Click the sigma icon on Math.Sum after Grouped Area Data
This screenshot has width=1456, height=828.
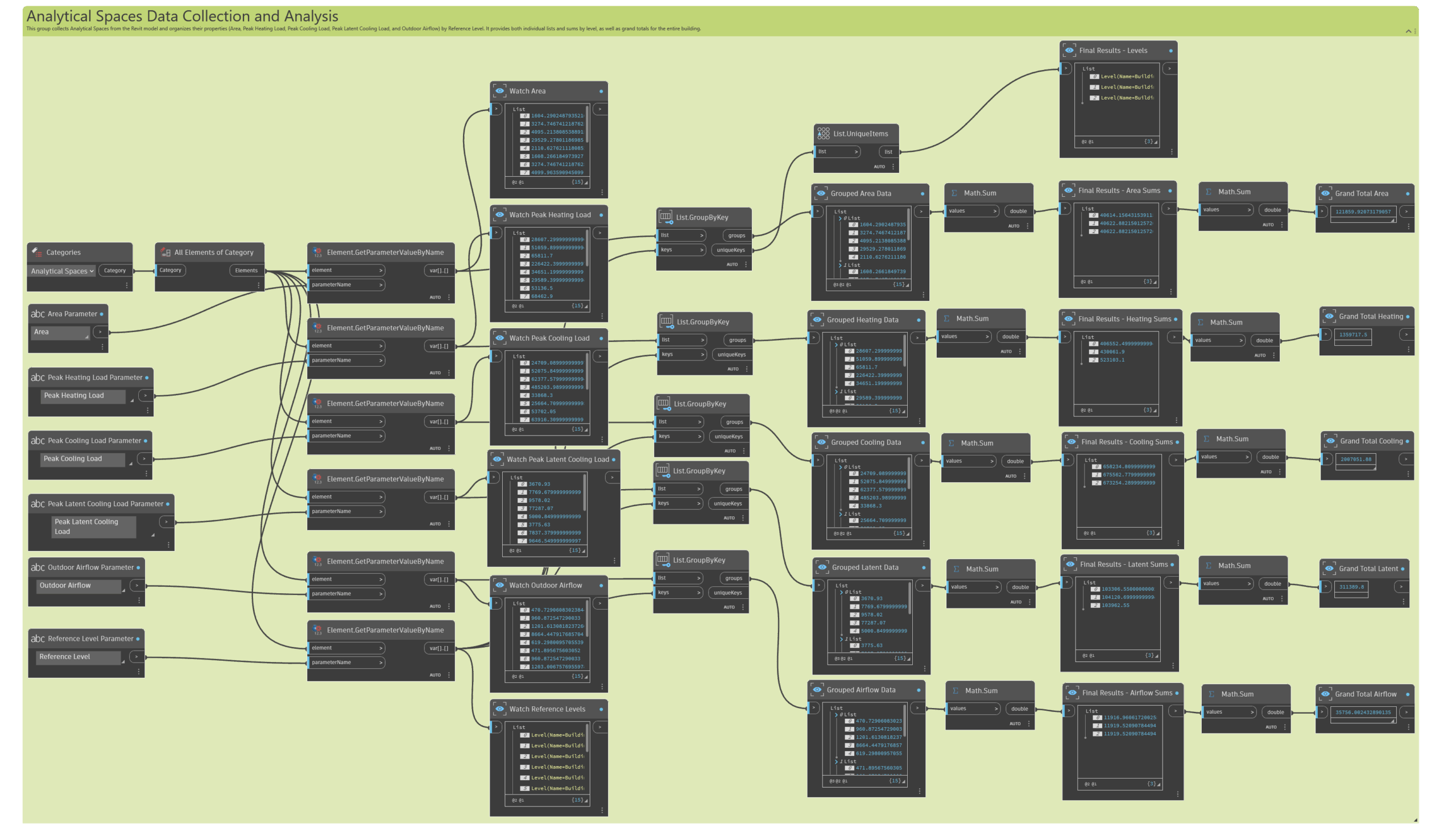coord(954,193)
